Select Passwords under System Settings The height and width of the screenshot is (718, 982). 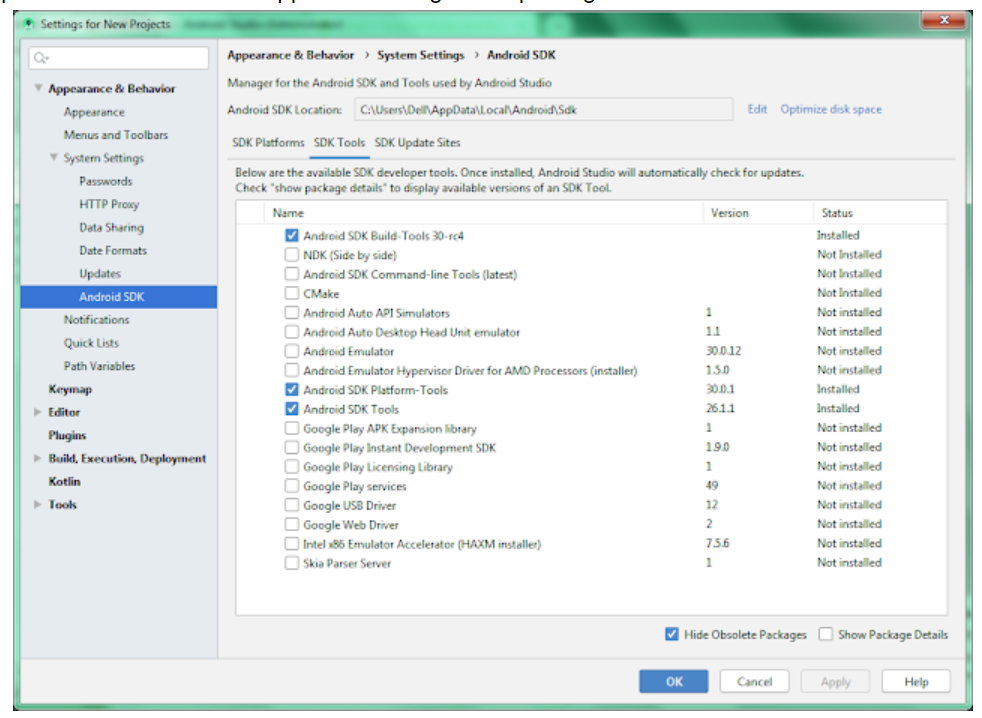coord(106,181)
